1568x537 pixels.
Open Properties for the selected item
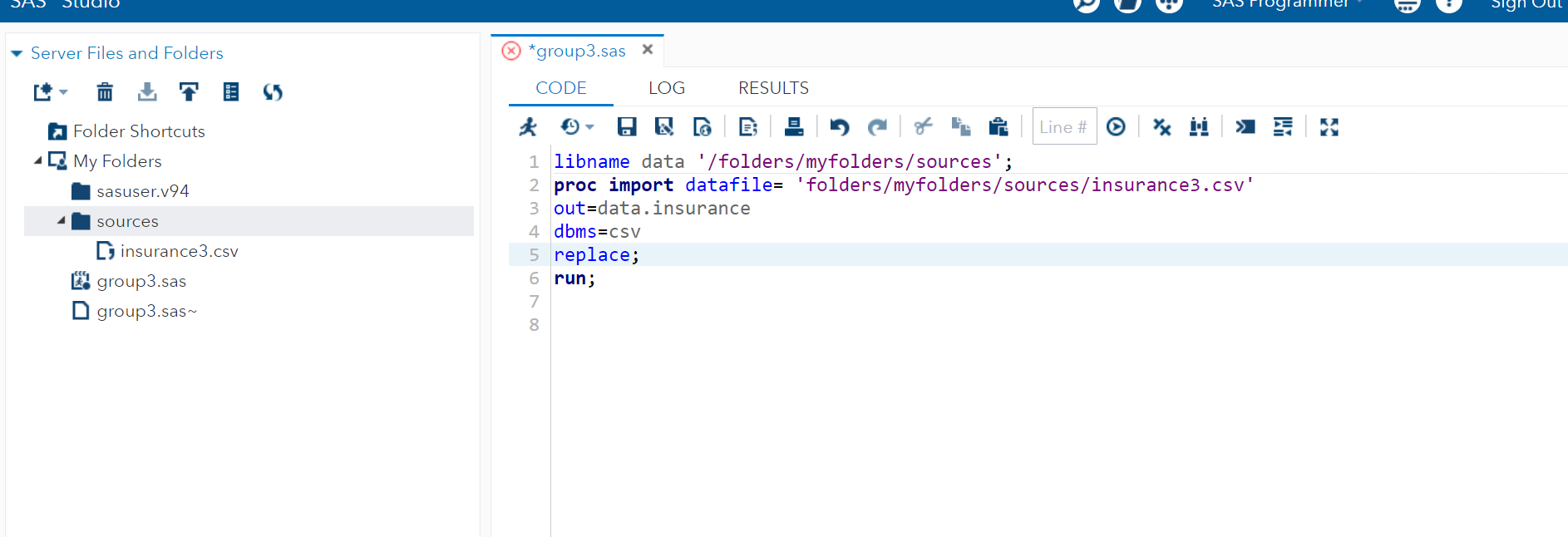click(231, 92)
